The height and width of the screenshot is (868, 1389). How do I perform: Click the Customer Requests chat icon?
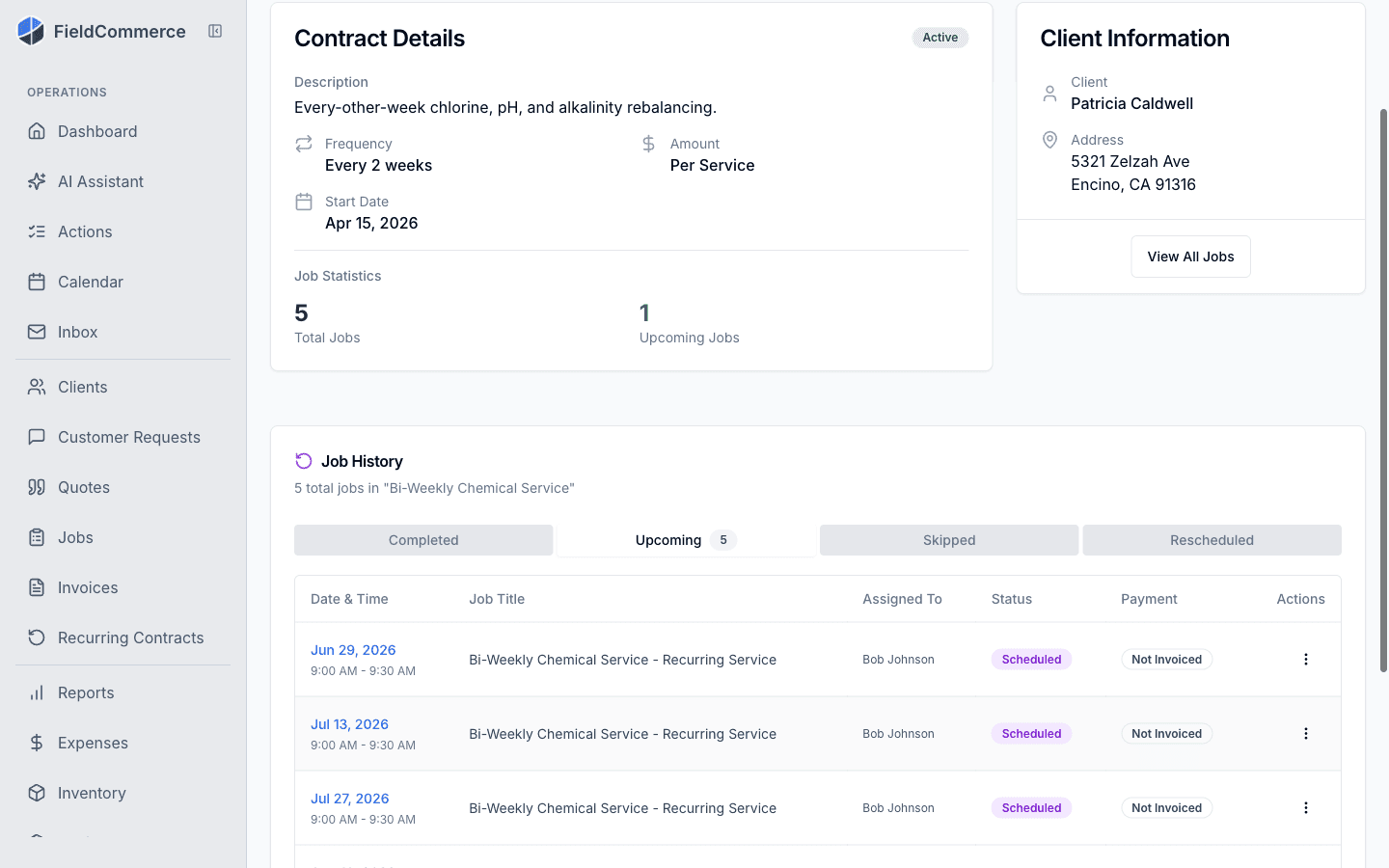coord(37,437)
